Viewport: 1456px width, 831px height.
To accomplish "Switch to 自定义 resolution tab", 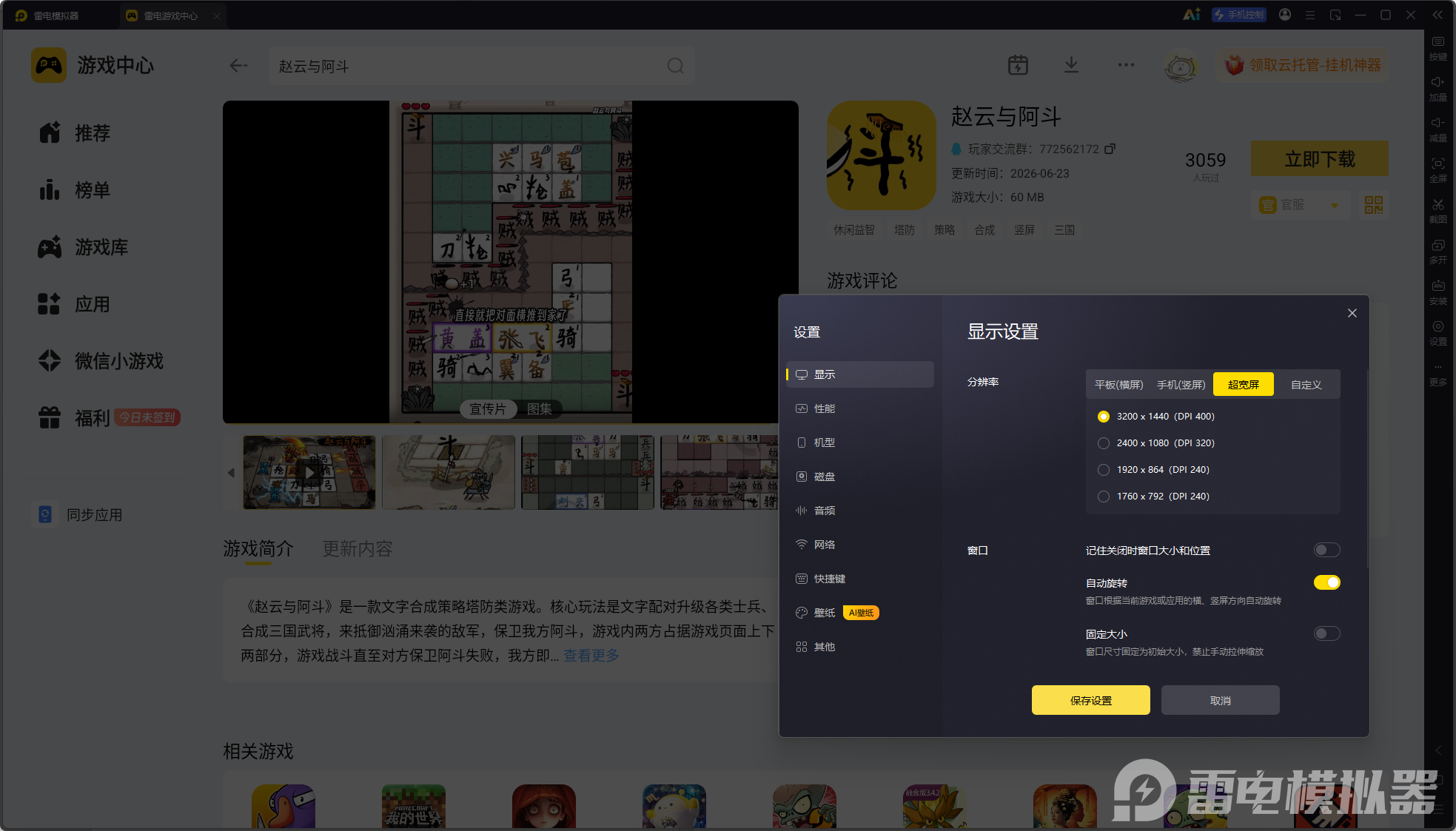I will pos(1306,385).
